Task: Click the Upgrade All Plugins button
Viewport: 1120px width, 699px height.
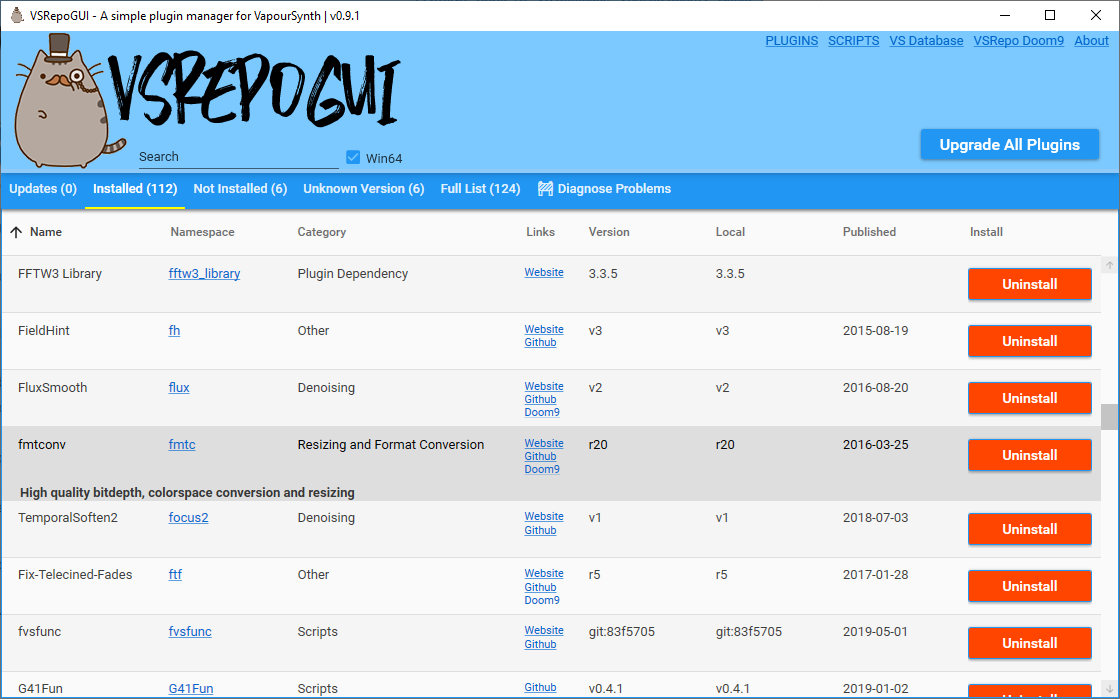Action: pos(1009,144)
